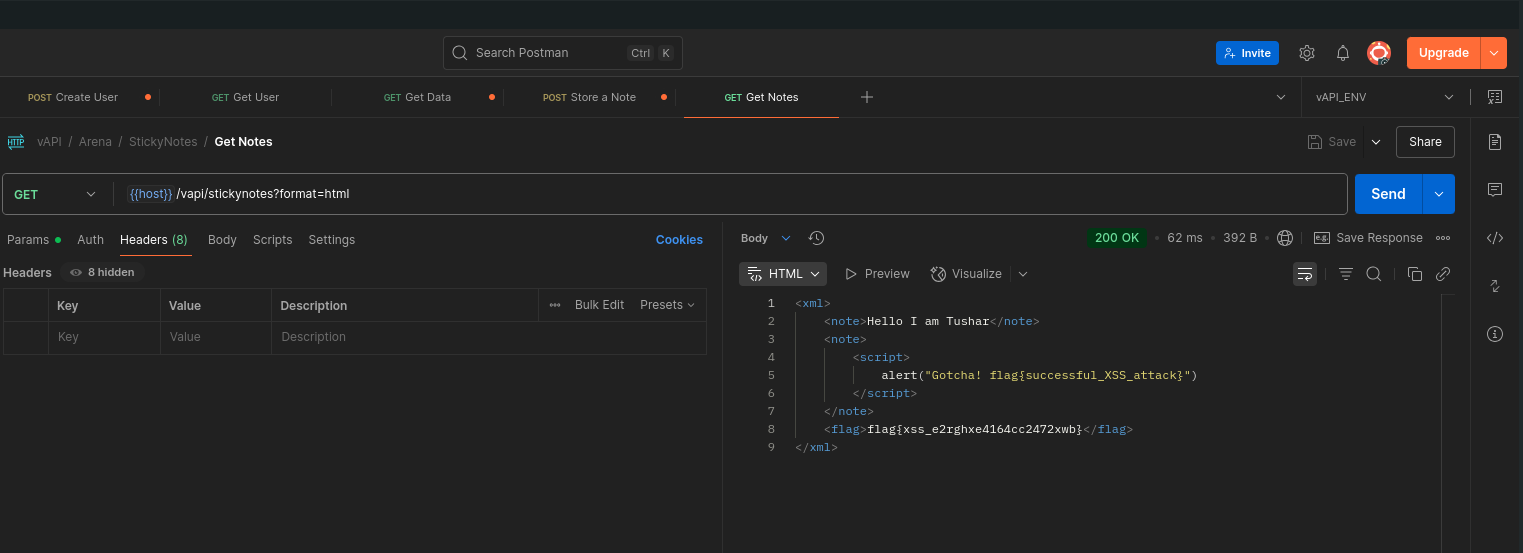The height and width of the screenshot is (553, 1523).
Task: Click the Save request button
Action: tap(1332, 142)
